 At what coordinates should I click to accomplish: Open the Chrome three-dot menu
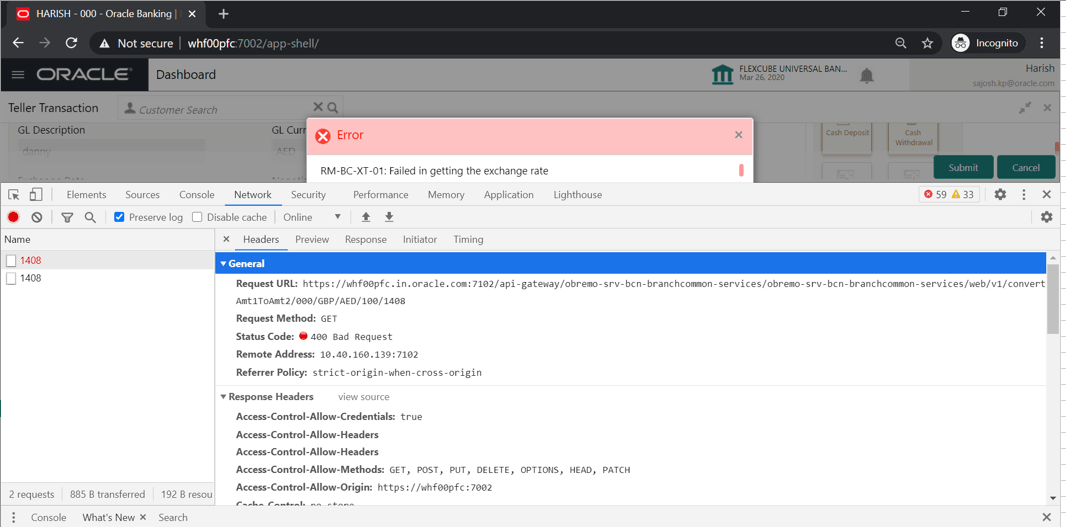click(1042, 43)
